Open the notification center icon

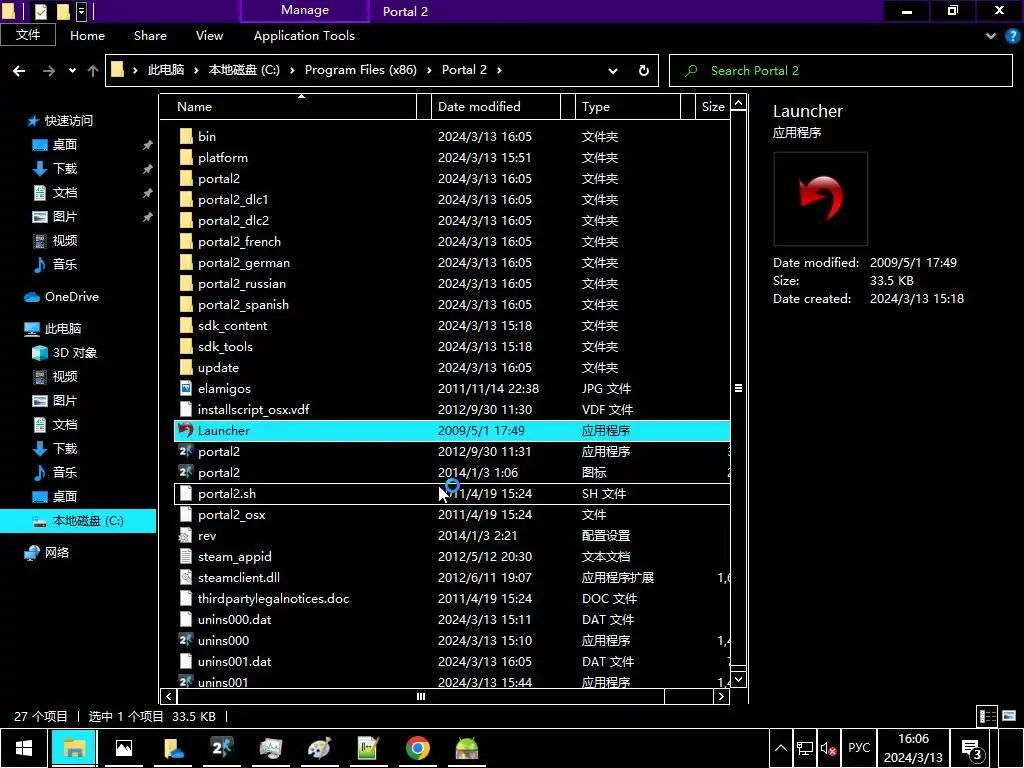point(972,748)
